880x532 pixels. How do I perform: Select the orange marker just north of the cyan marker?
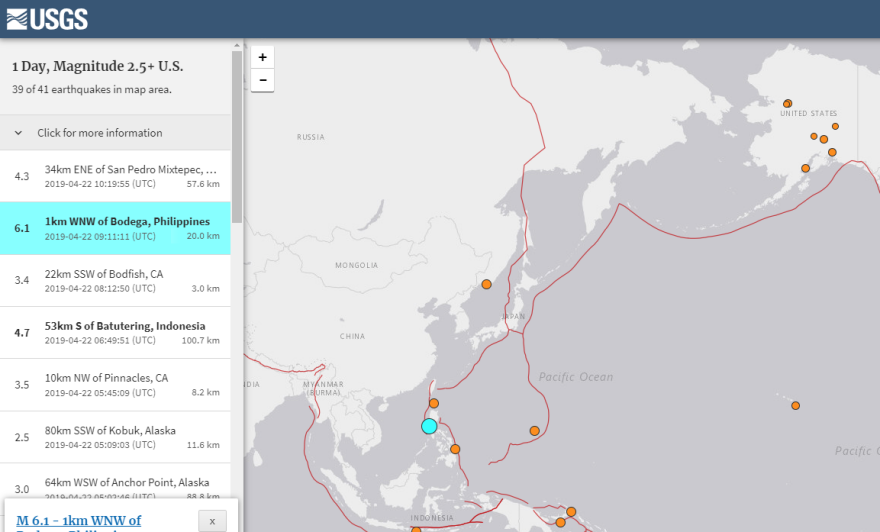click(433, 404)
